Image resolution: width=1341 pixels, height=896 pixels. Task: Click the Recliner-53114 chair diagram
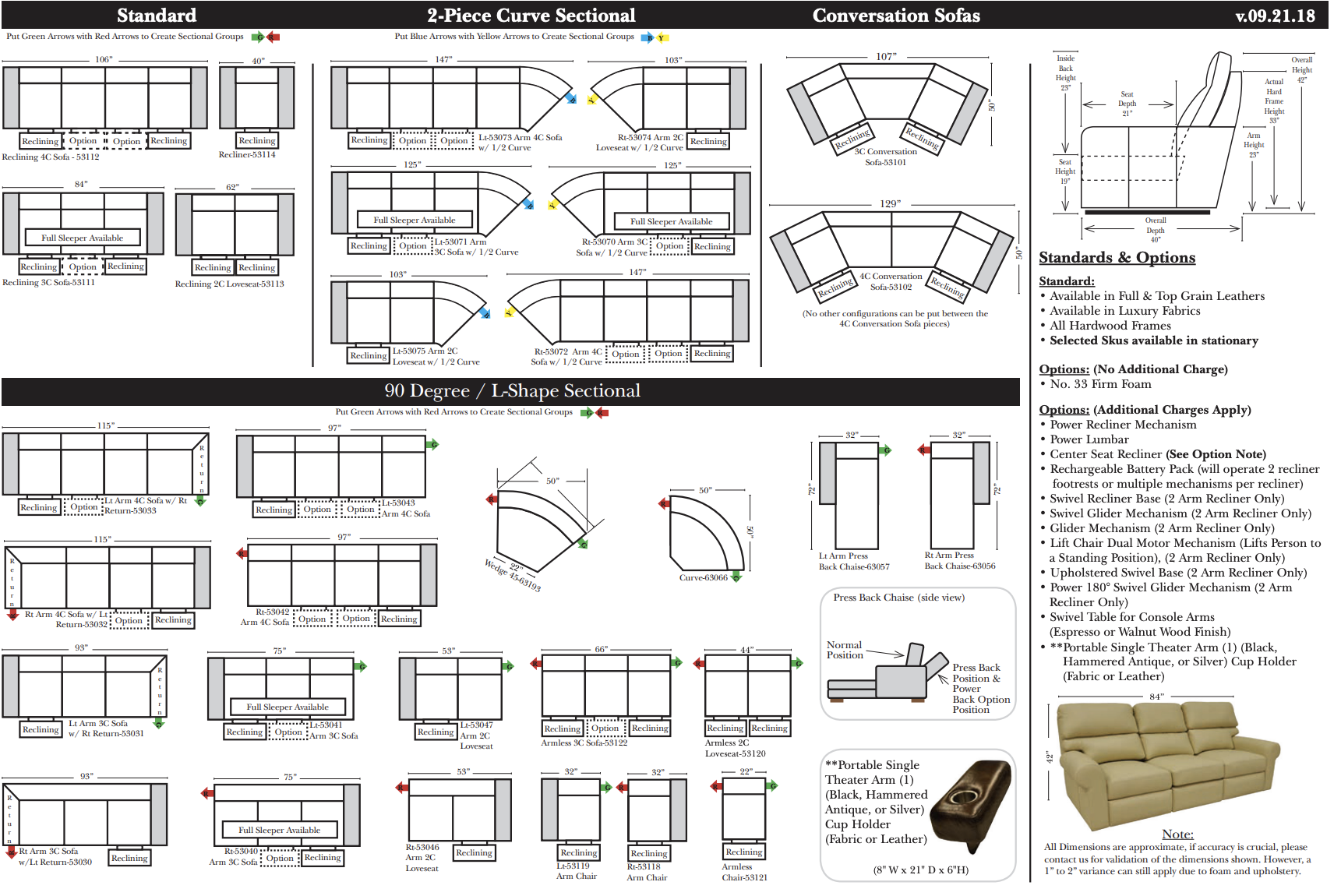pyautogui.click(x=257, y=97)
